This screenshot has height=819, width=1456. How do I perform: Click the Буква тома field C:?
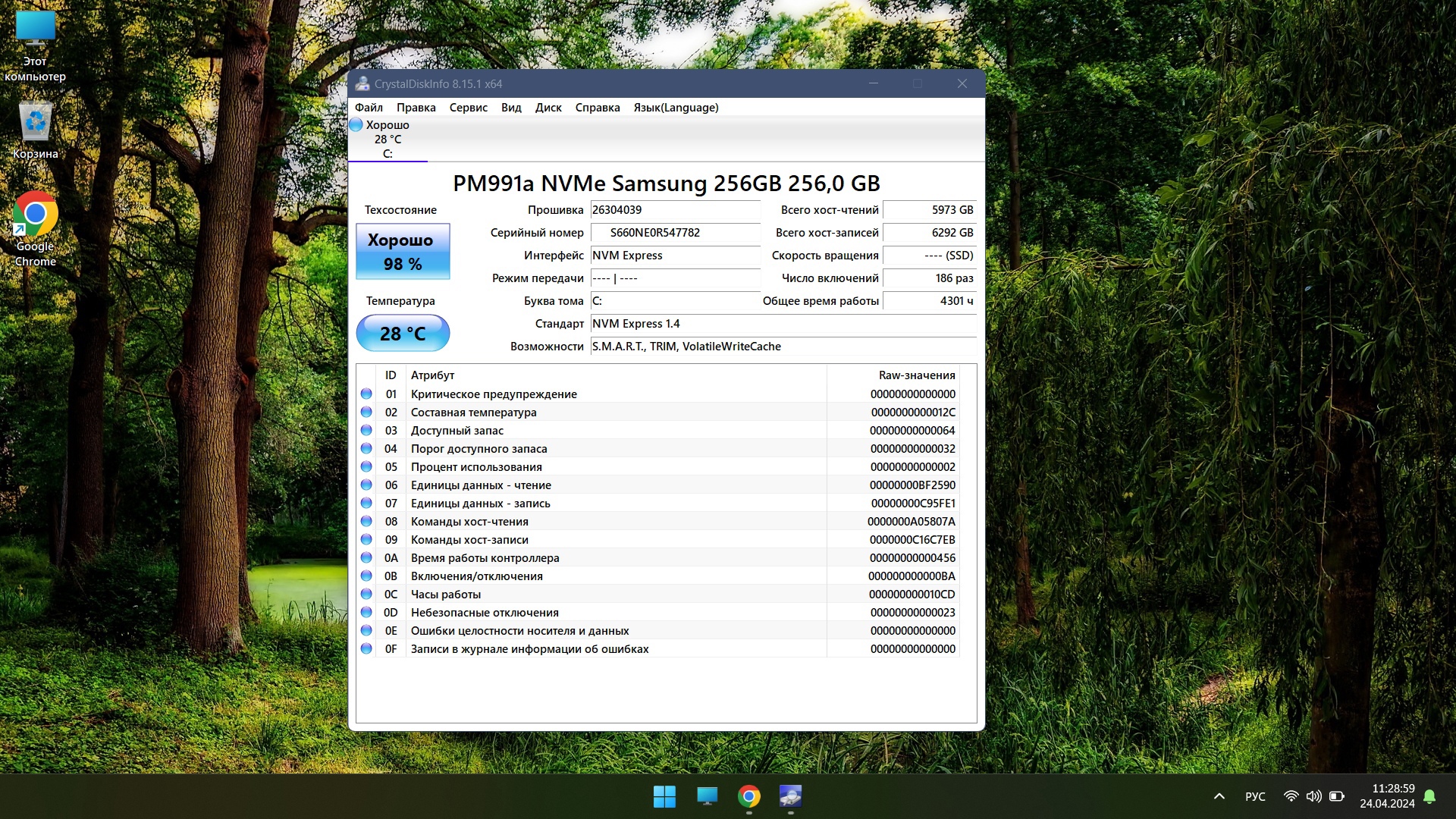(675, 301)
